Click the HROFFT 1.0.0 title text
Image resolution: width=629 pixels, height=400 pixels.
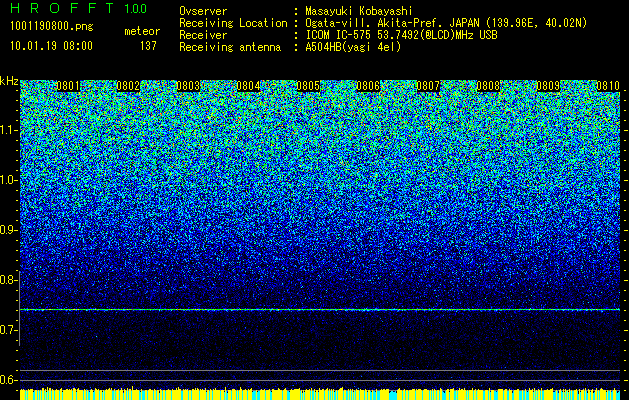78,8
